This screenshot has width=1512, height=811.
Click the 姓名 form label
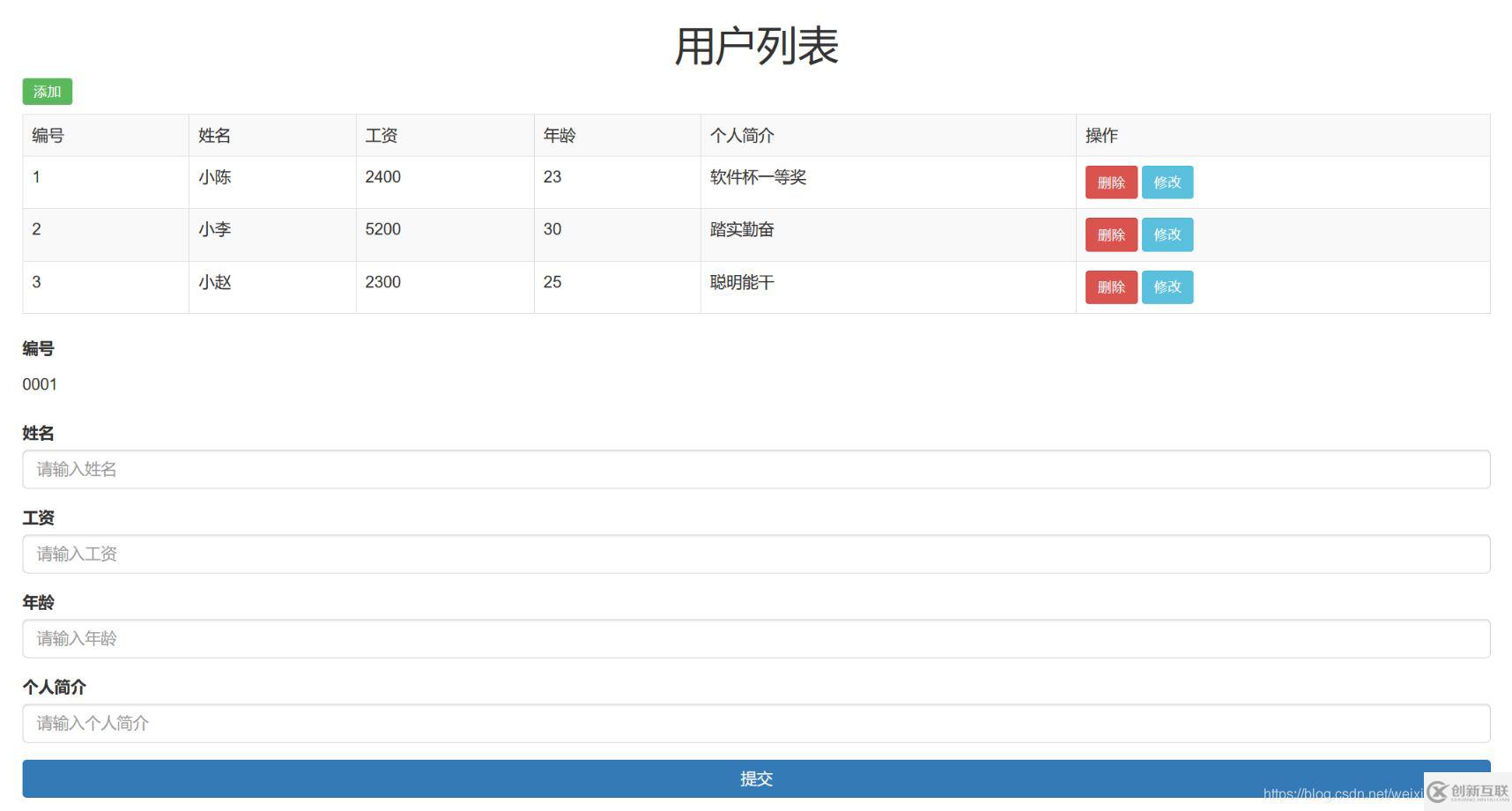[x=38, y=433]
